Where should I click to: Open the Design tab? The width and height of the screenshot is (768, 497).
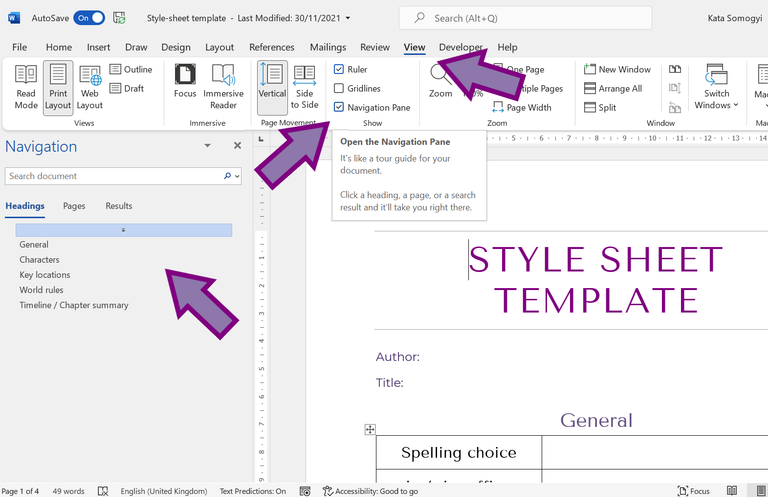(x=176, y=47)
